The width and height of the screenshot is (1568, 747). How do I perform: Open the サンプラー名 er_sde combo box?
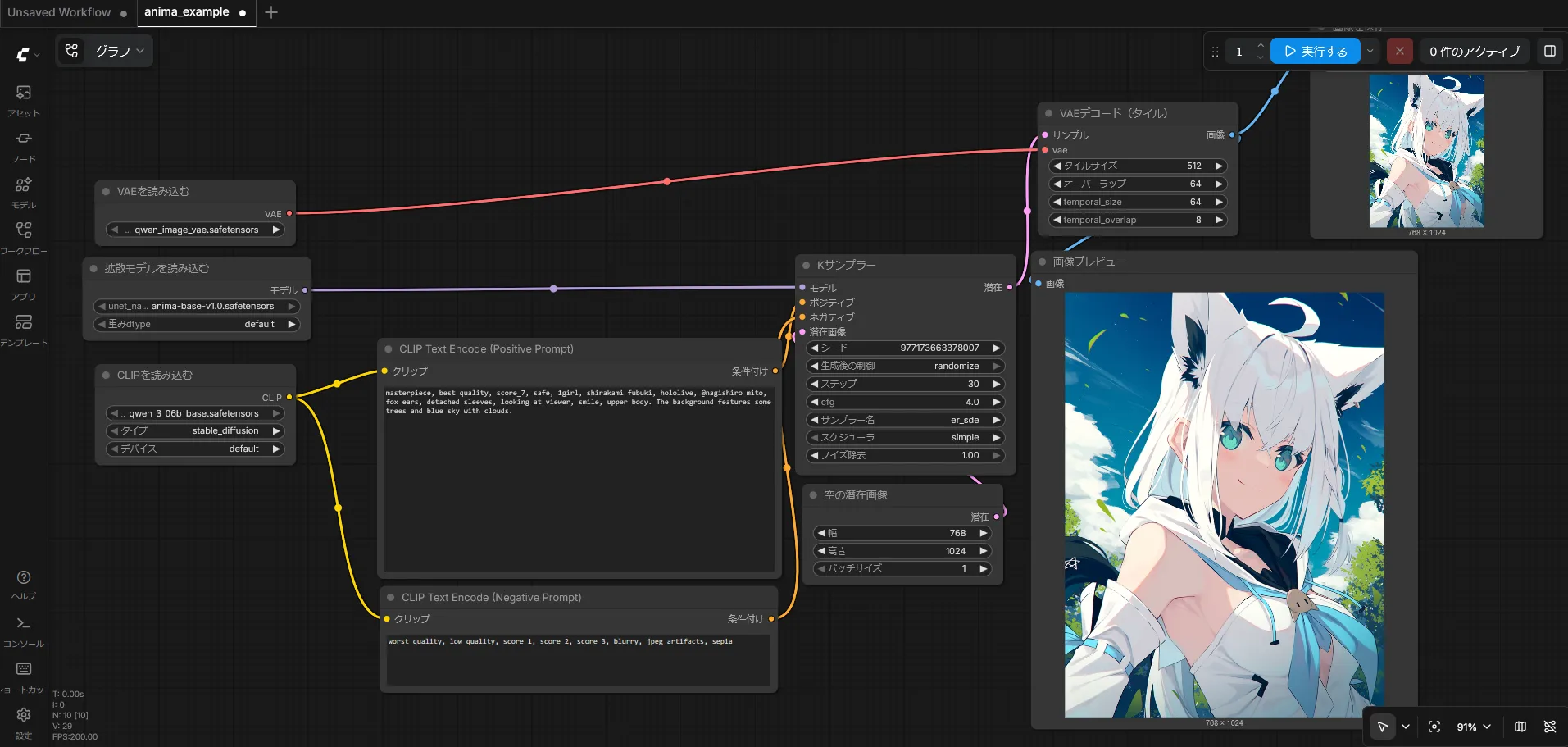[x=906, y=420]
